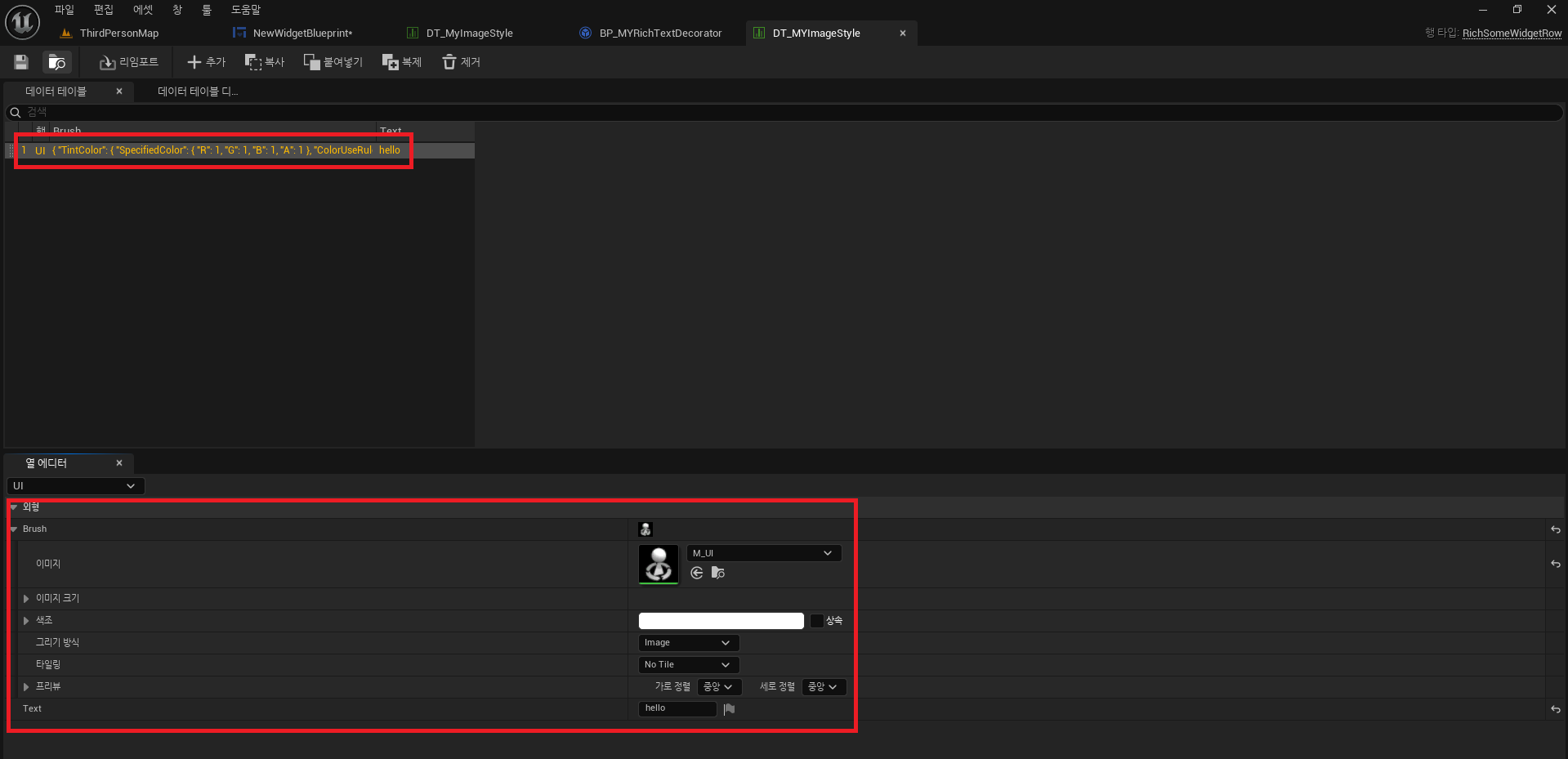Reset the Text property to default
1568x759 pixels.
1556,709
